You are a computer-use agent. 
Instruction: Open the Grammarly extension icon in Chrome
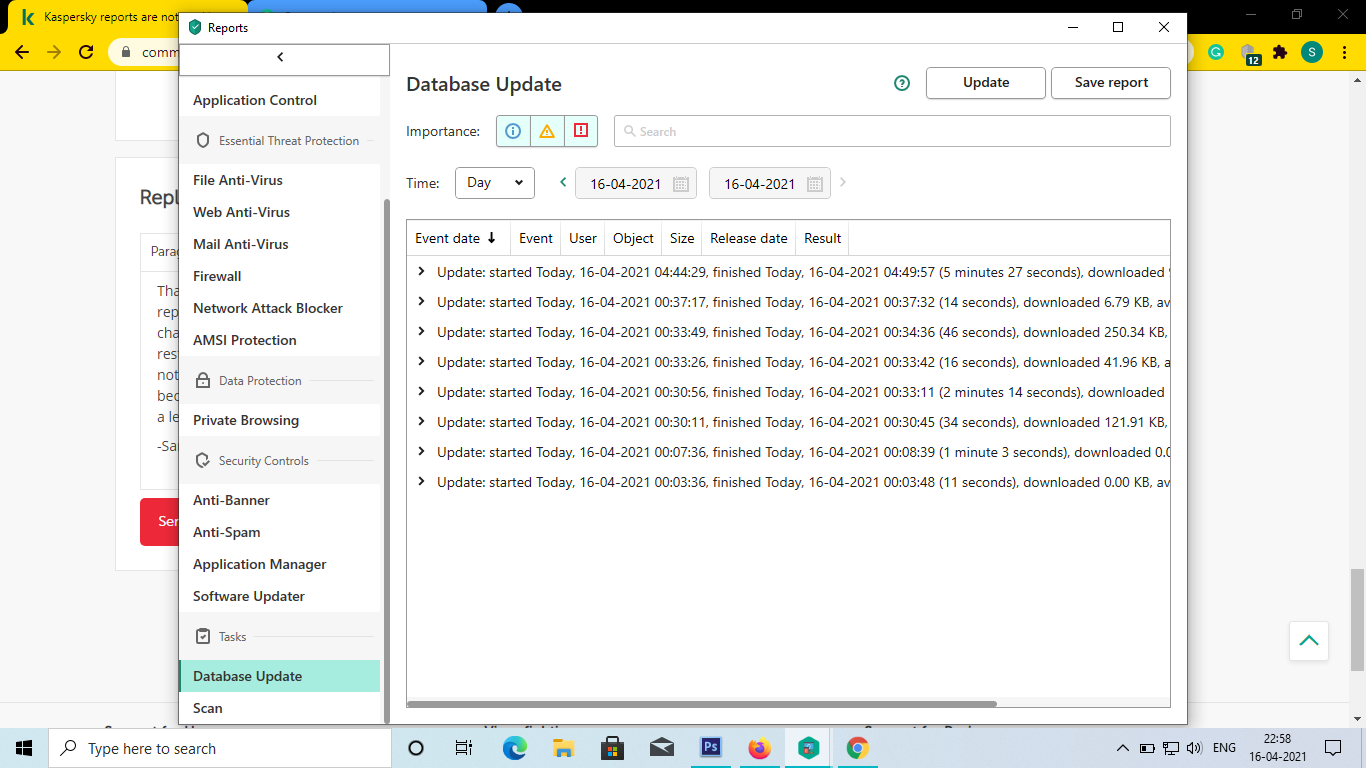point(1216,52)
